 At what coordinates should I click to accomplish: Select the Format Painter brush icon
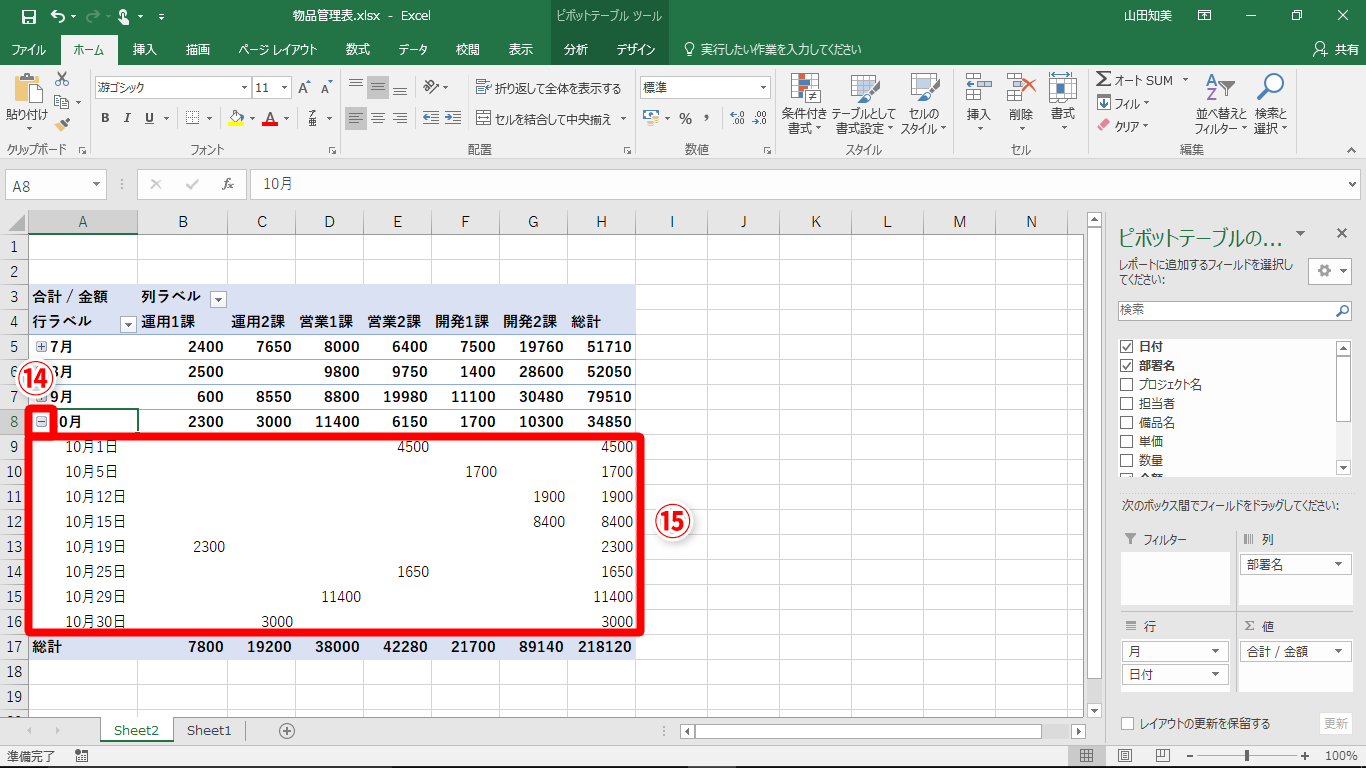[62, 125]
